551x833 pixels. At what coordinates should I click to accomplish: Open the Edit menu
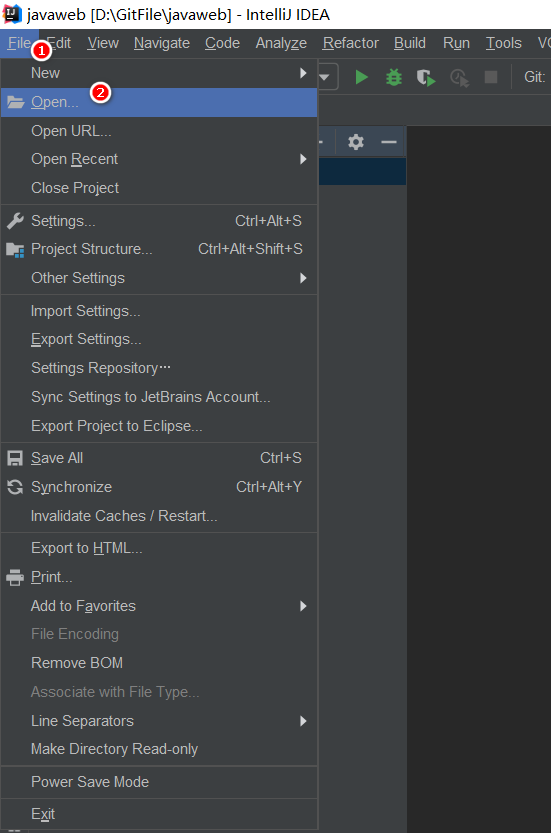point(59,43)
